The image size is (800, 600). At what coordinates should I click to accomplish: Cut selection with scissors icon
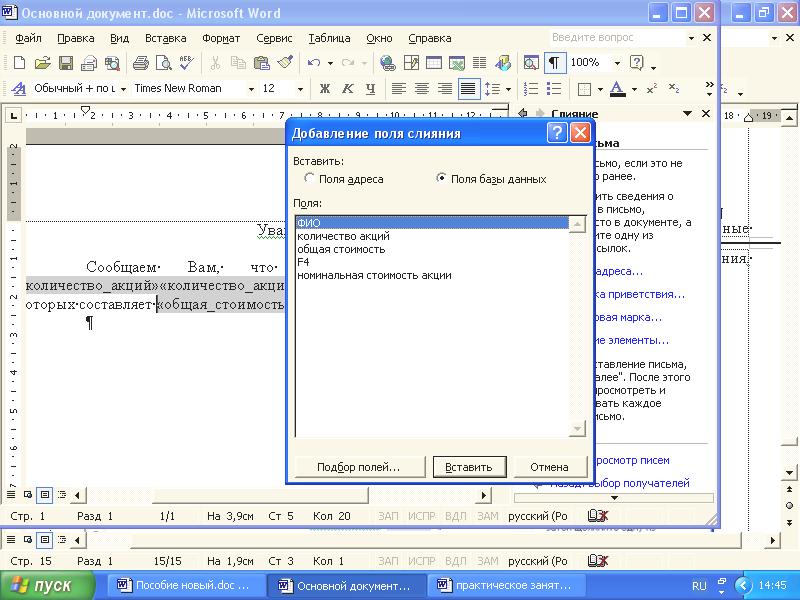coord(215,63)
